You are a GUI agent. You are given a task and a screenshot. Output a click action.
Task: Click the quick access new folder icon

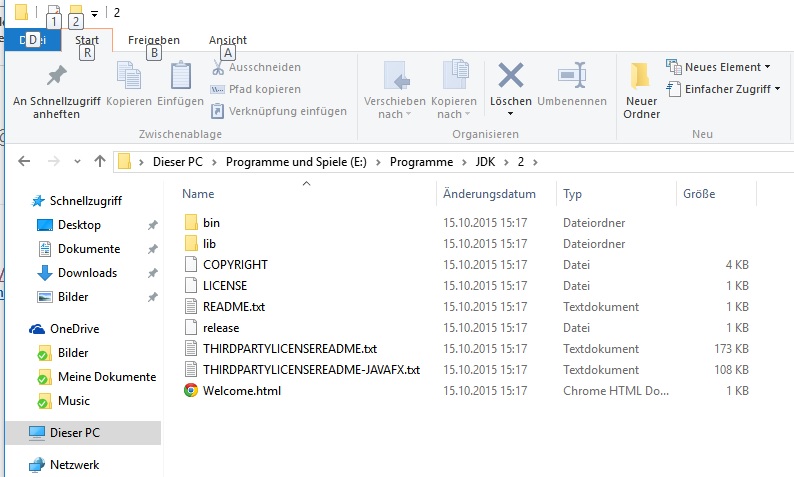click(x=76, y=12)
